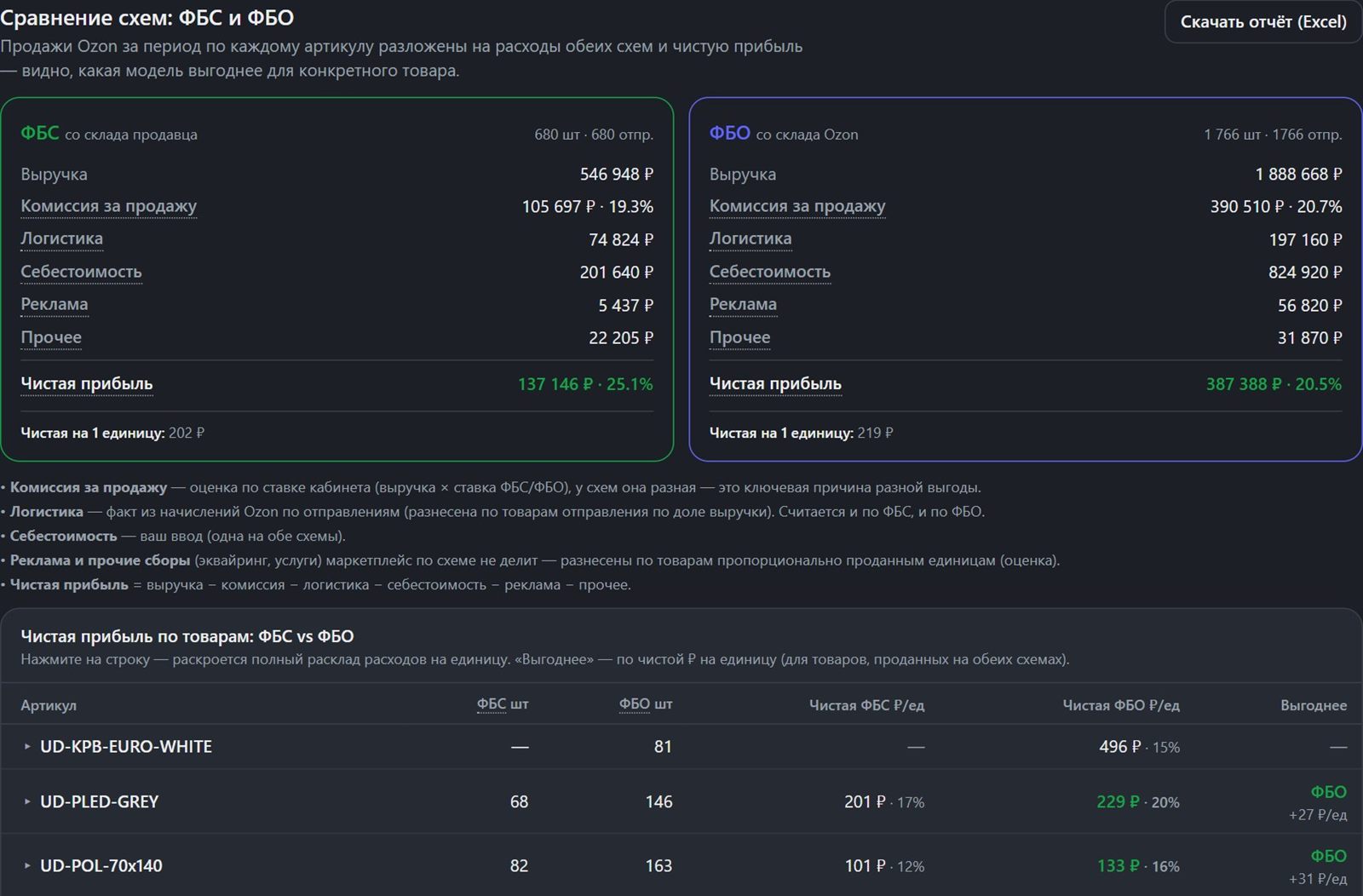The image size is (1363, 896).
Task: Open 'Логистика' hint in ФБО card
Action: pos(751,239)
